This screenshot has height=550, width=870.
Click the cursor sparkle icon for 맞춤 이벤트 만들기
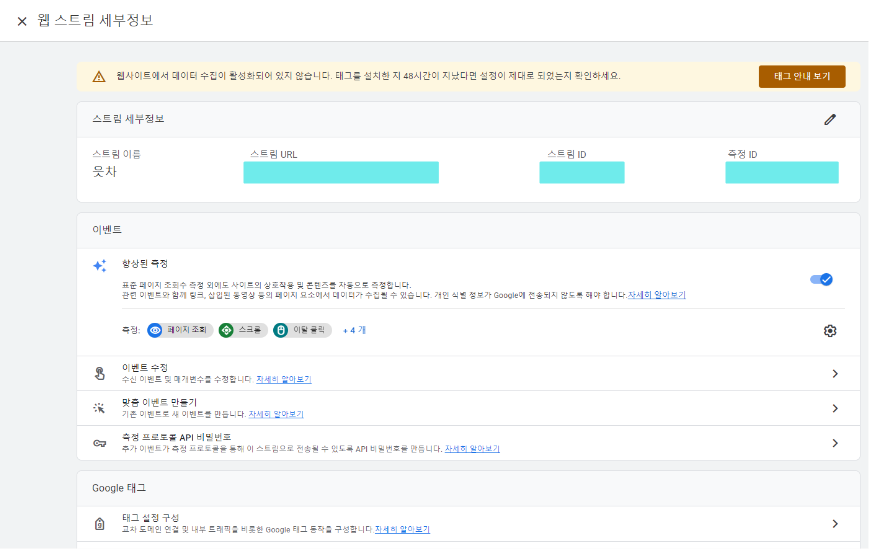99,408
